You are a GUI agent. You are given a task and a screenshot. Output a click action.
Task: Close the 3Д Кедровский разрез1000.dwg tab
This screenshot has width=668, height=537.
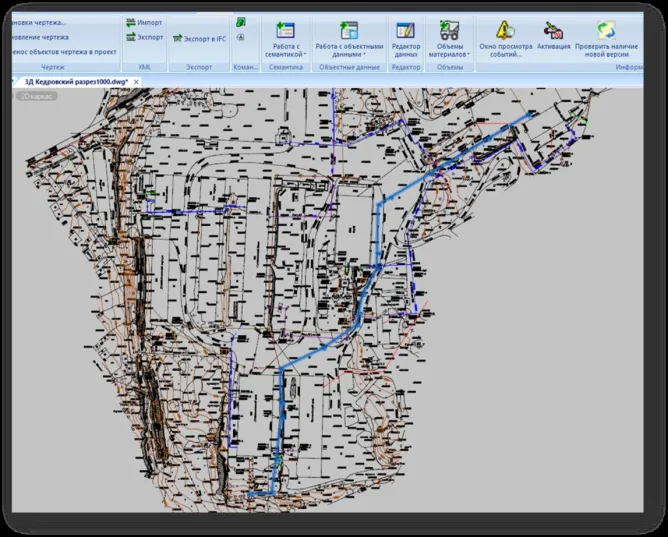click(x=136, y=81)
